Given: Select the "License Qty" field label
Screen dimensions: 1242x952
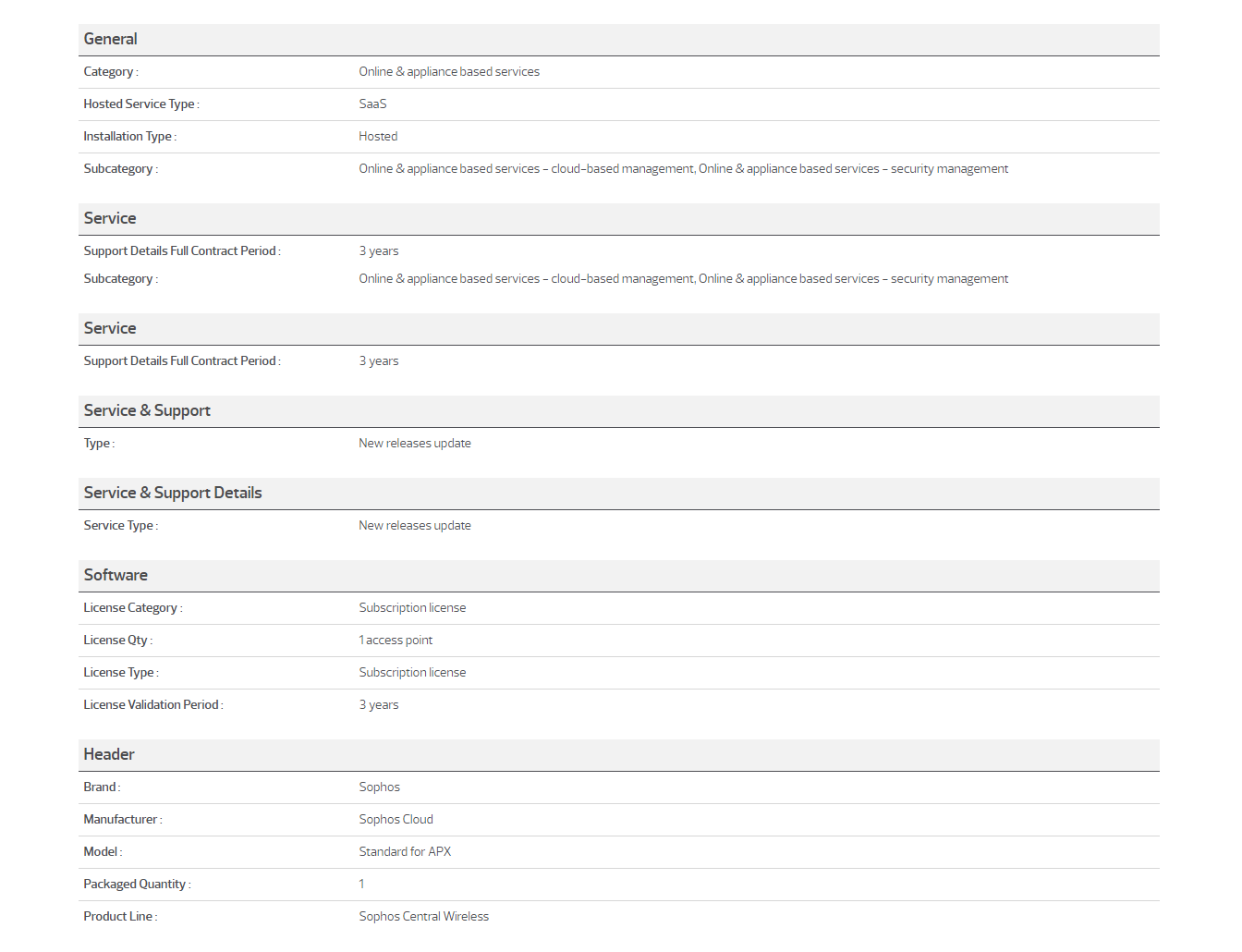Looking at the screenshot, I should click(x=116, y=641).
